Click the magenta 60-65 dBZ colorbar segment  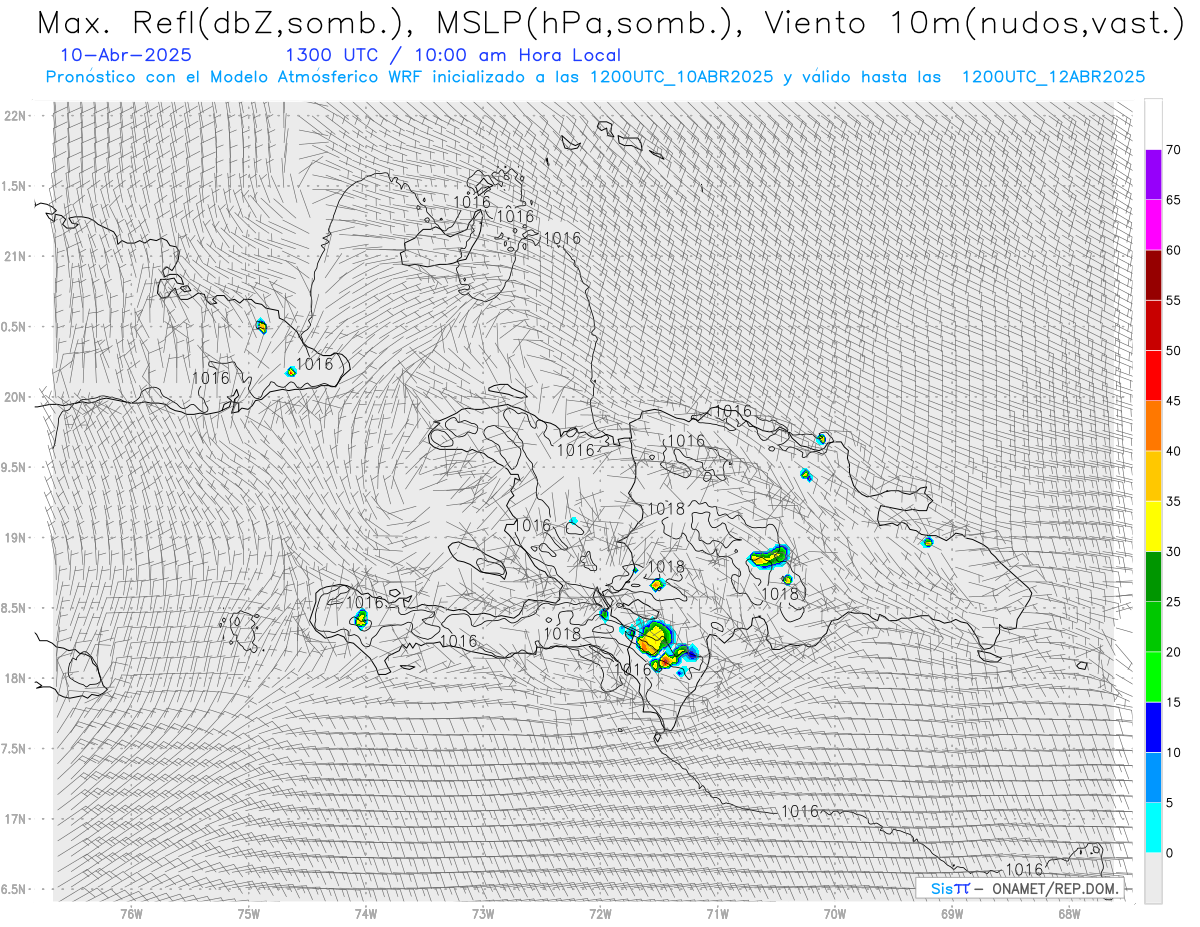1153,225
